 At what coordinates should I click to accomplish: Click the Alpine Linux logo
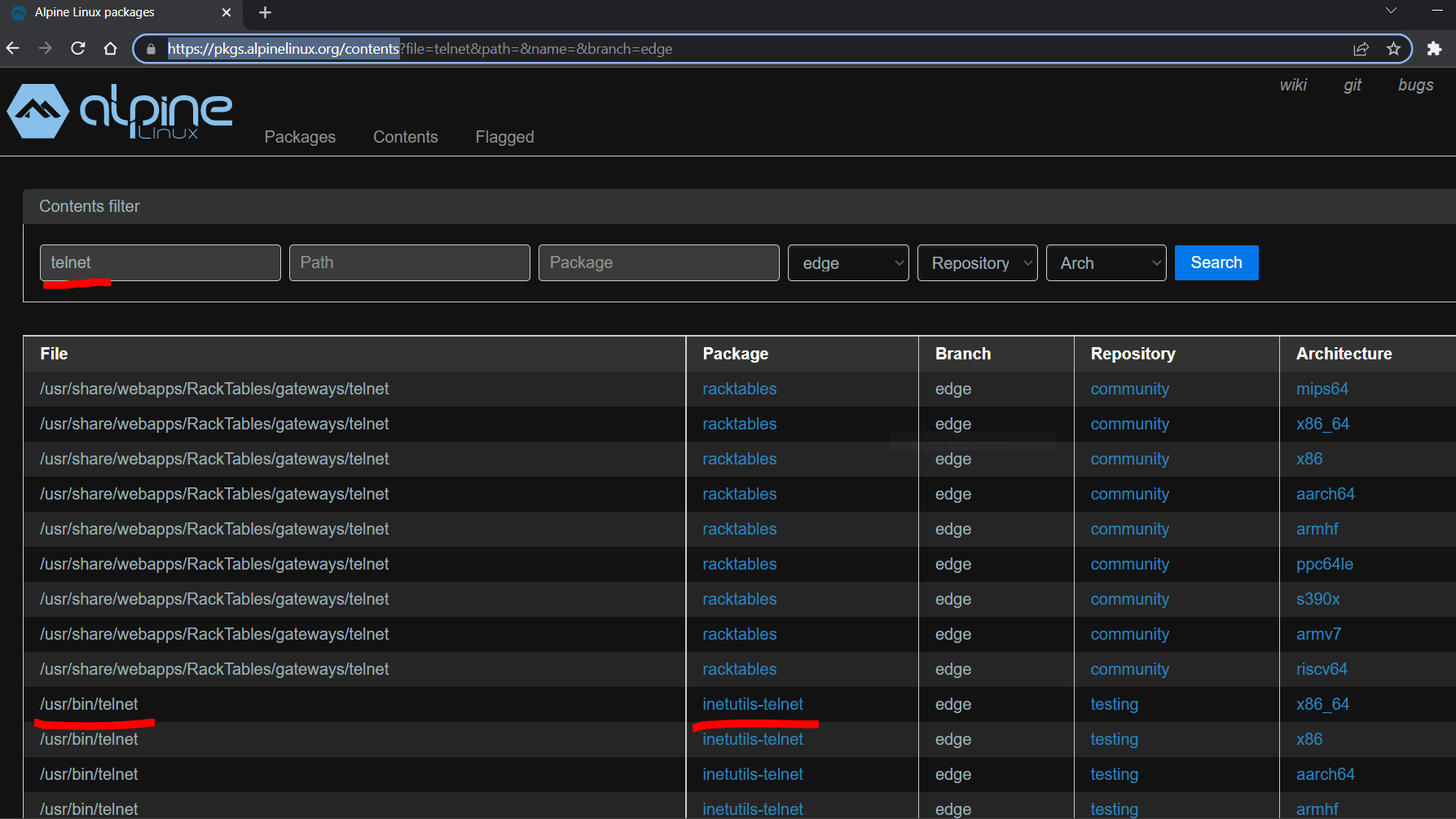click(x=120, y=112)
